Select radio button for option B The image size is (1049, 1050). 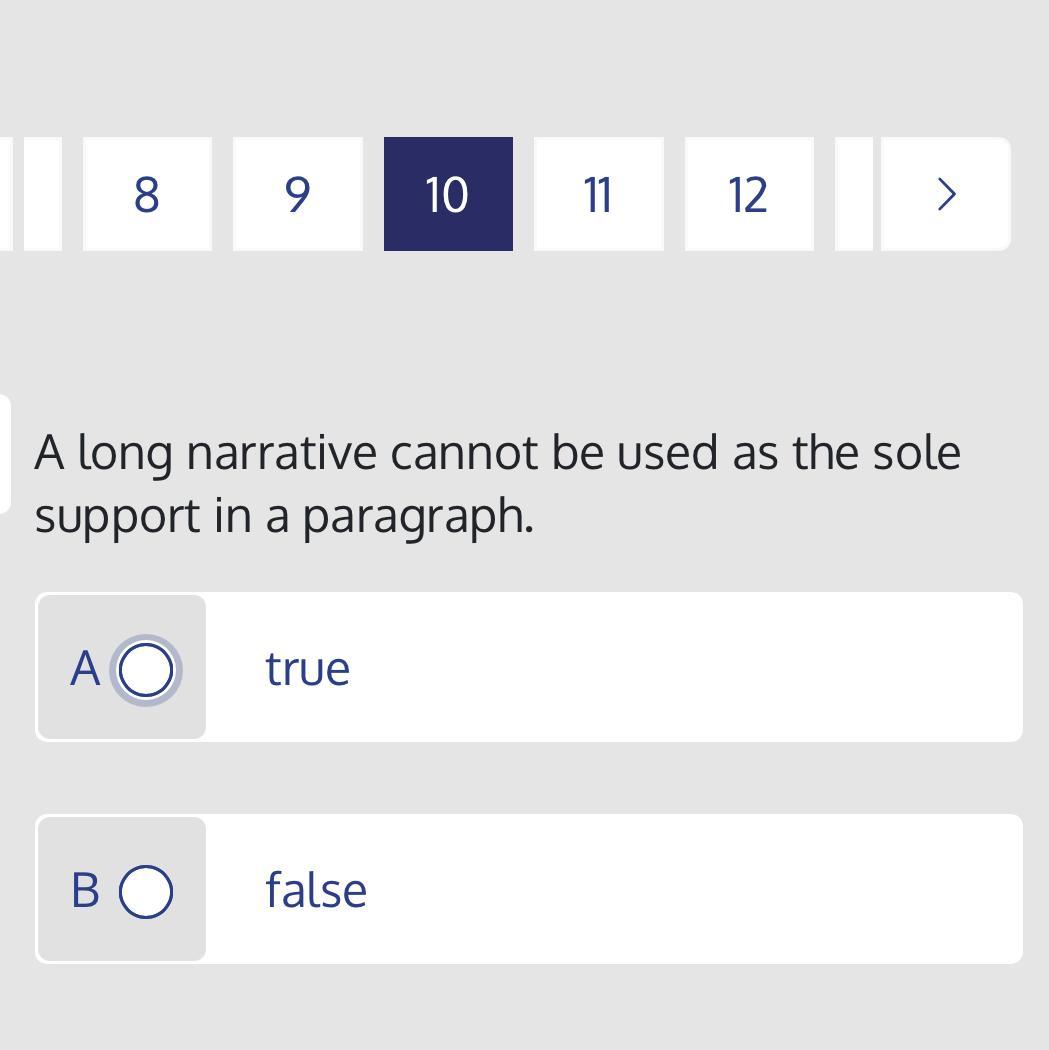pos(146,891)
